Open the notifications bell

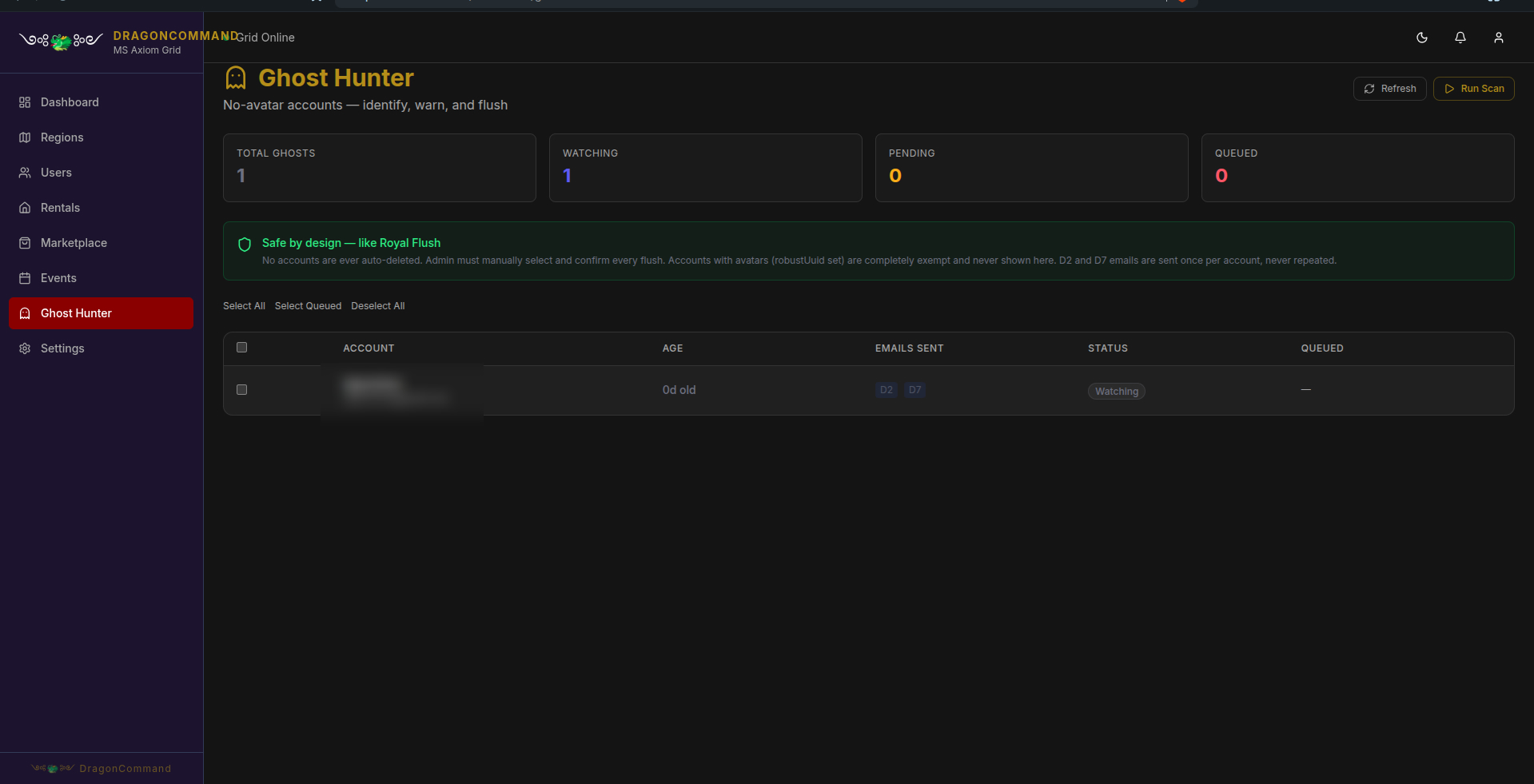(1460, 38)
